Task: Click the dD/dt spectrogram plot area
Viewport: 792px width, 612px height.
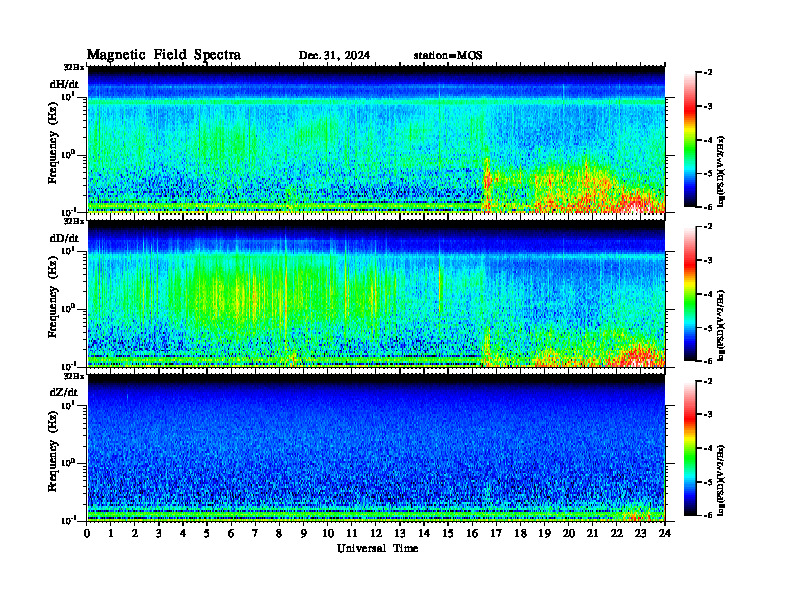Action: (376, 293)
